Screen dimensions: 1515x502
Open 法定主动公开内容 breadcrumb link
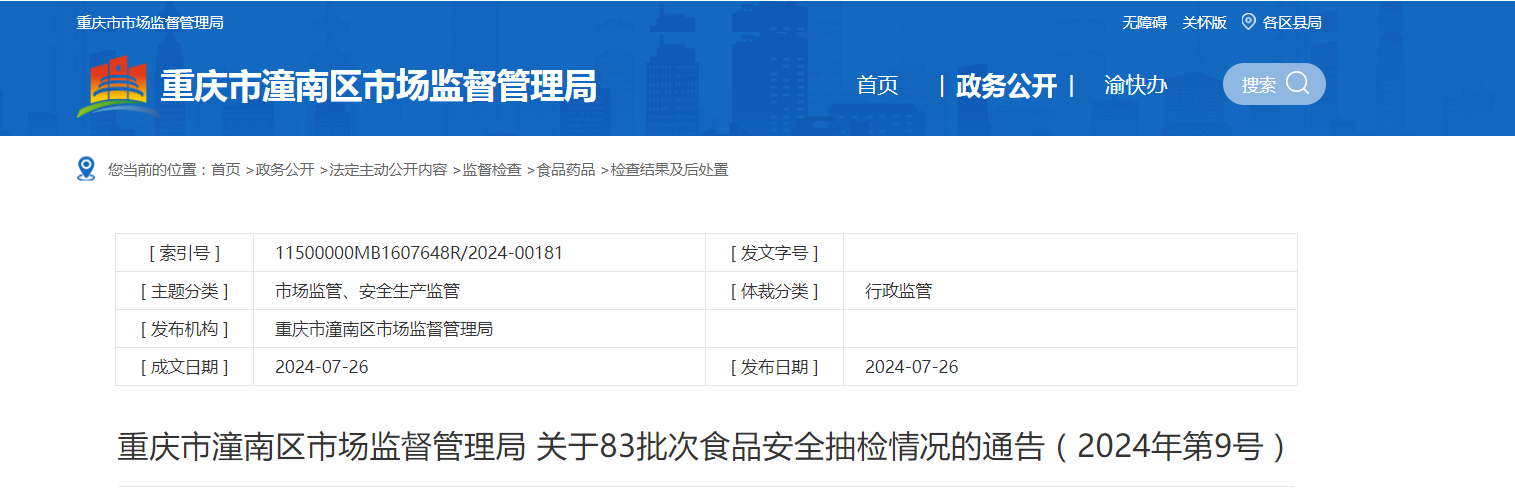click(x=388, y=170)
